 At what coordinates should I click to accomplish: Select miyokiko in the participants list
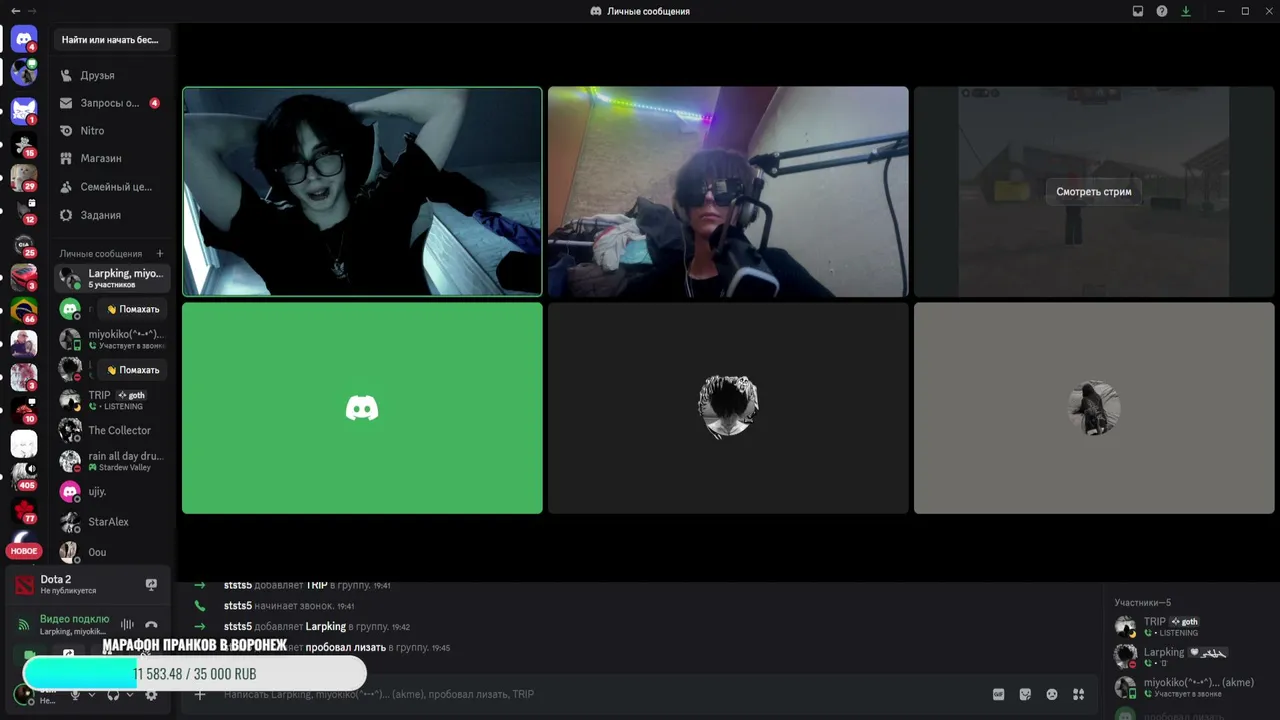[x=1190, y=687]
